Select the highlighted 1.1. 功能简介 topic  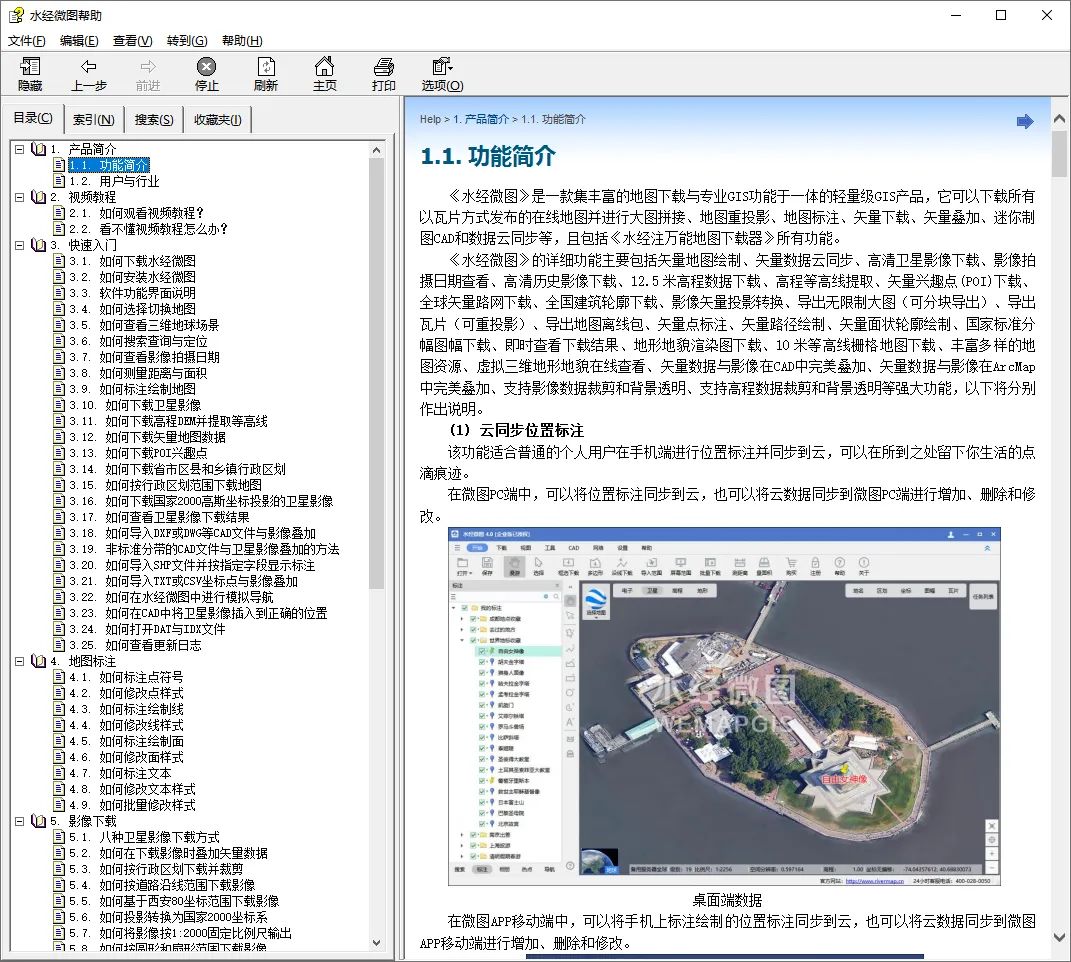pyautogui.click(x=108, y=165)
